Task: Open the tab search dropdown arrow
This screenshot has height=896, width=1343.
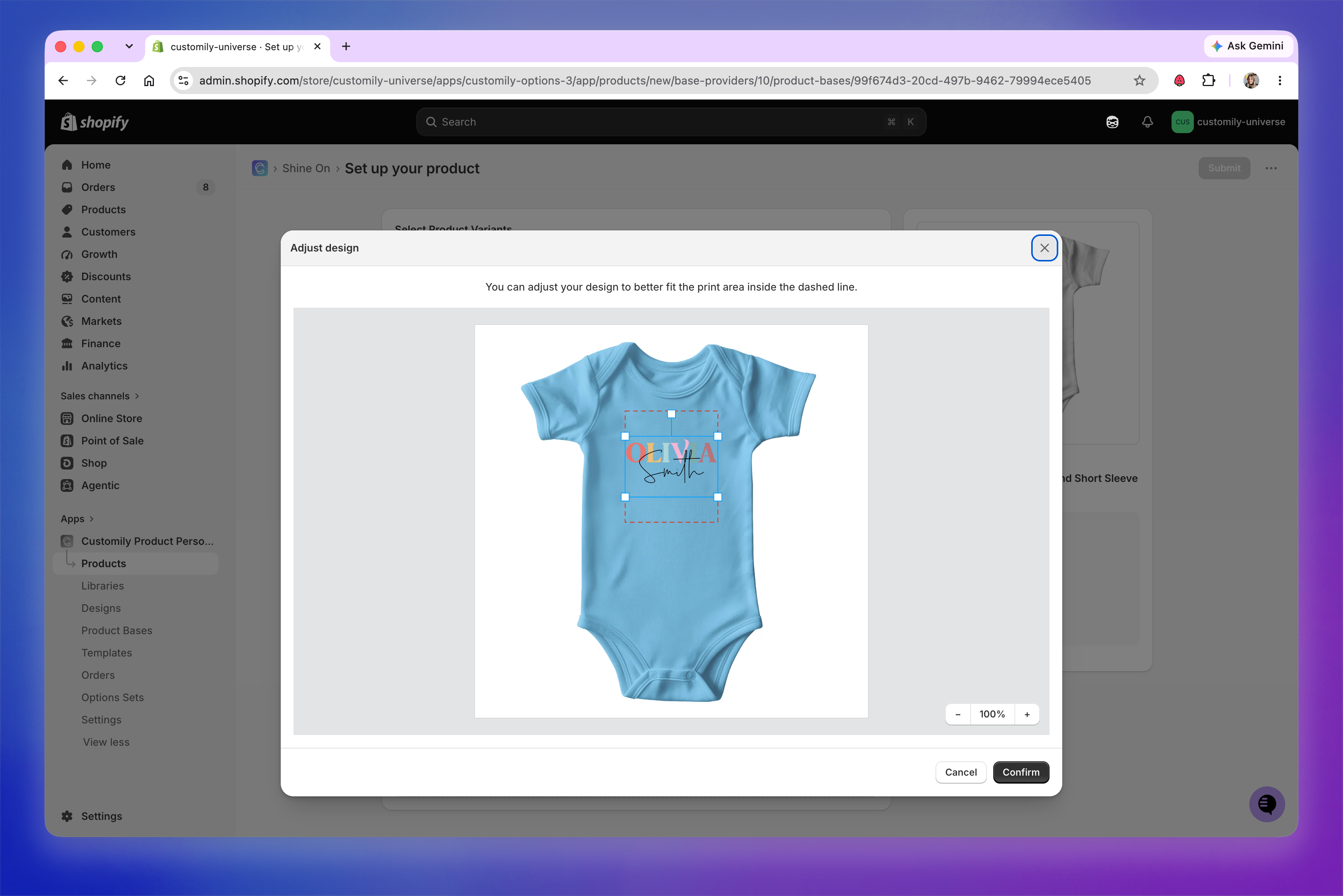Action: (x=129, y=46)
